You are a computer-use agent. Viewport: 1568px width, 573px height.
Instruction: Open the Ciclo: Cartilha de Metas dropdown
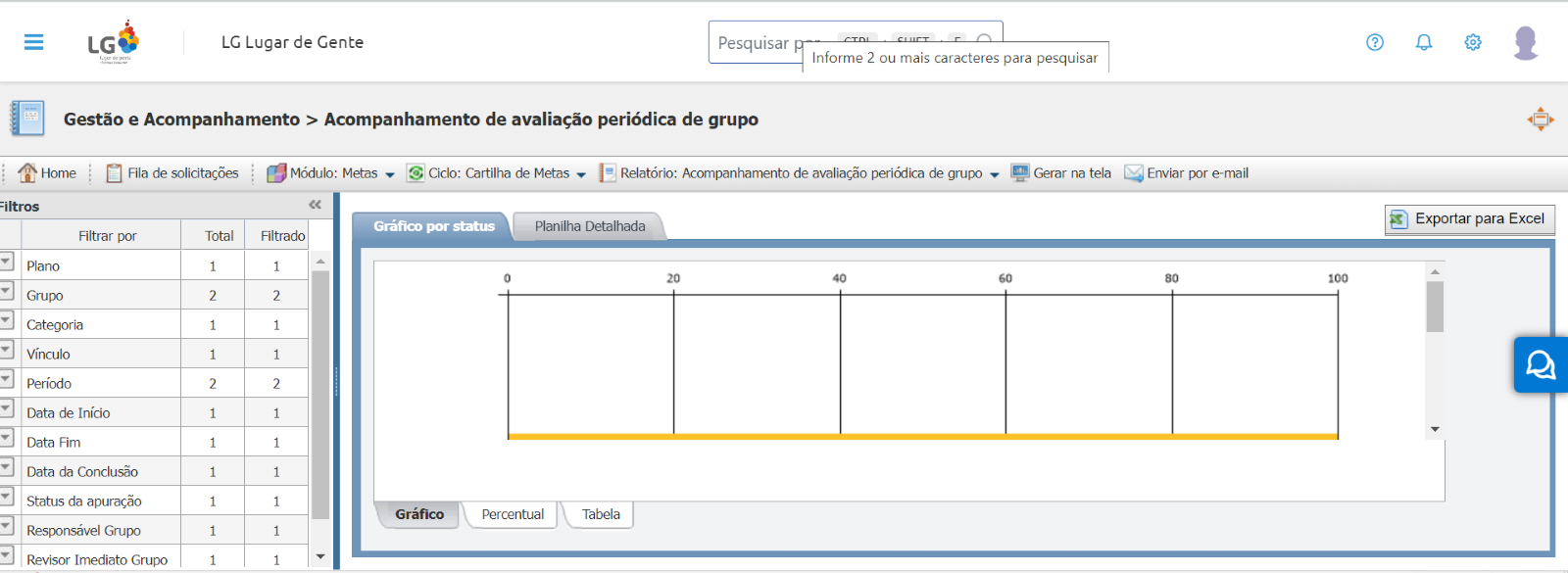[497, 173]
